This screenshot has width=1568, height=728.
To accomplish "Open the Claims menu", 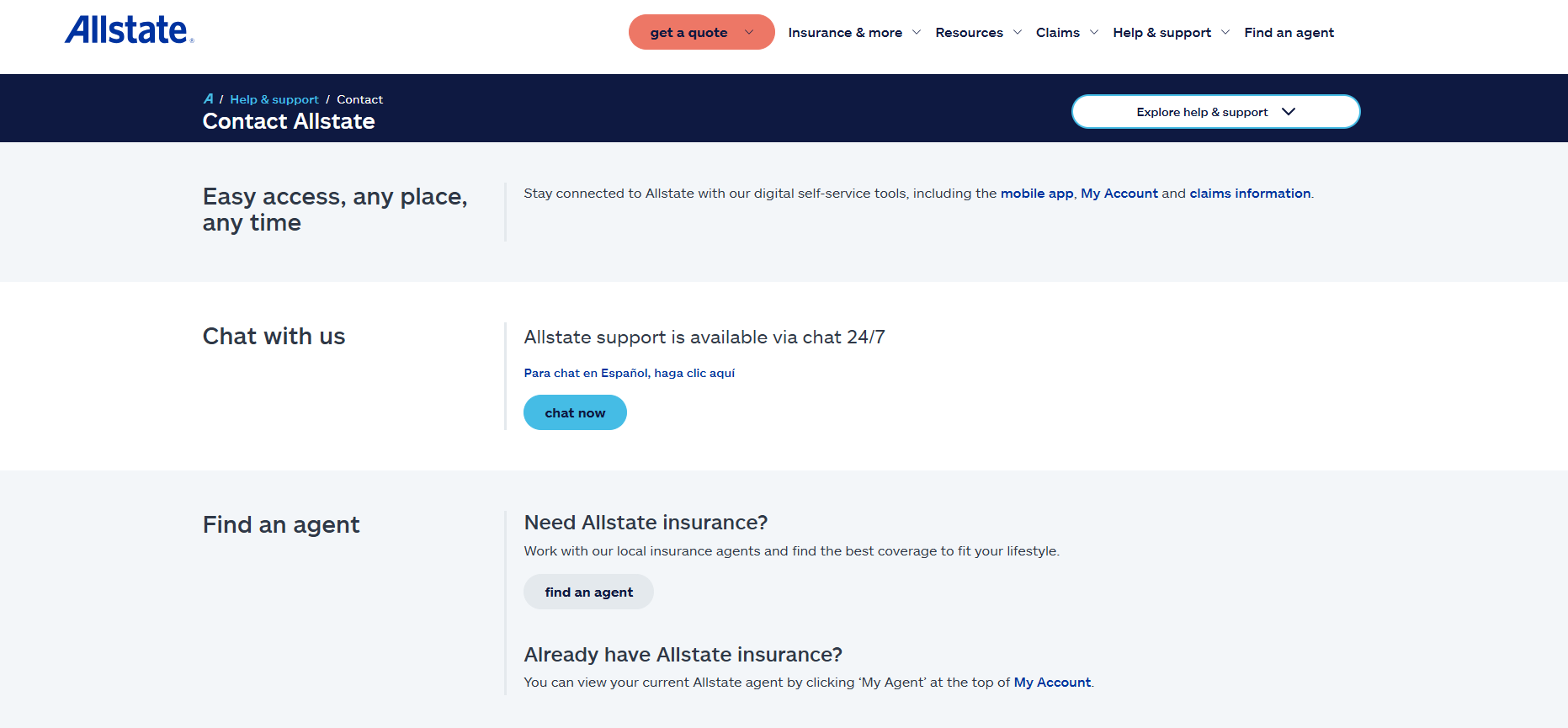I will tap(1058, 32).
